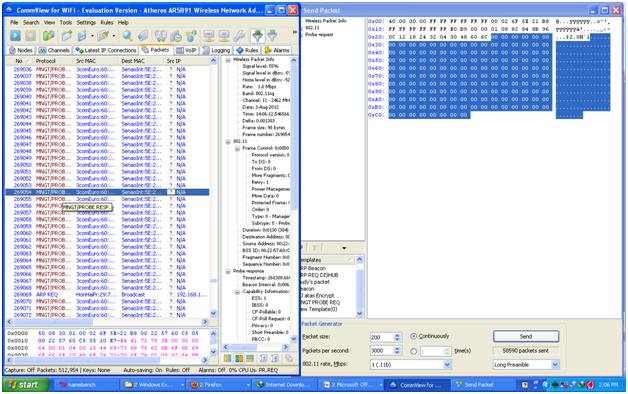Click the packet list horizontal scrollbar
The height and width of the screenshot is (394, 628).
(x=107, y=322)
